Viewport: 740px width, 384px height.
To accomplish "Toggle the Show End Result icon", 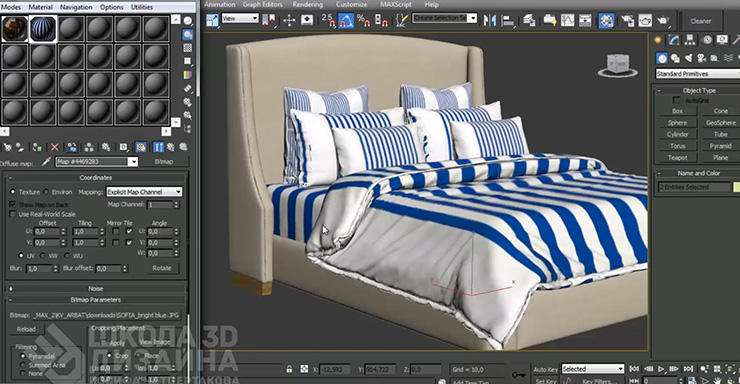I will click(x=158, y=148).
